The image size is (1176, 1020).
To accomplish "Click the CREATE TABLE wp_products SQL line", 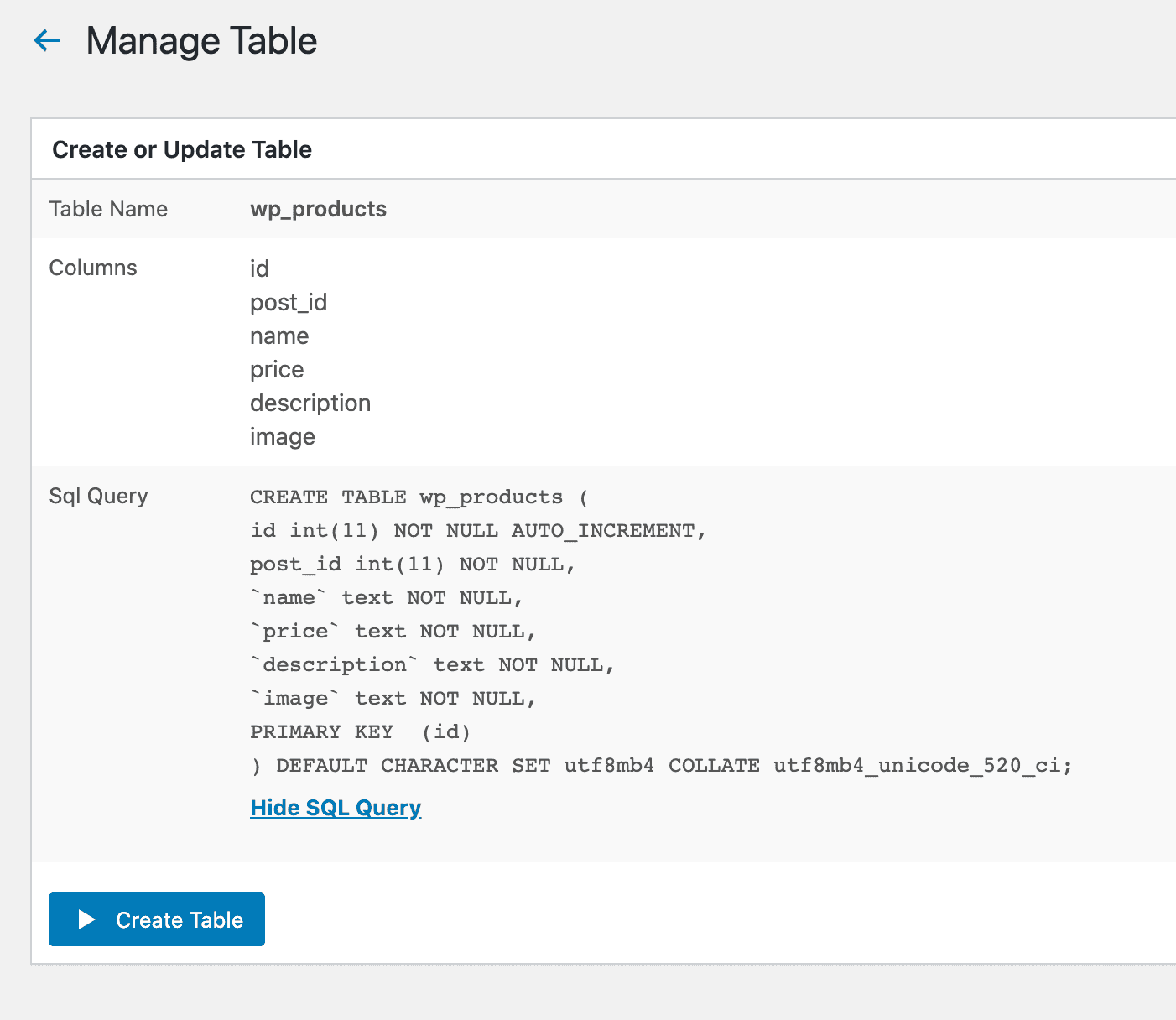I will pos(419,497).
